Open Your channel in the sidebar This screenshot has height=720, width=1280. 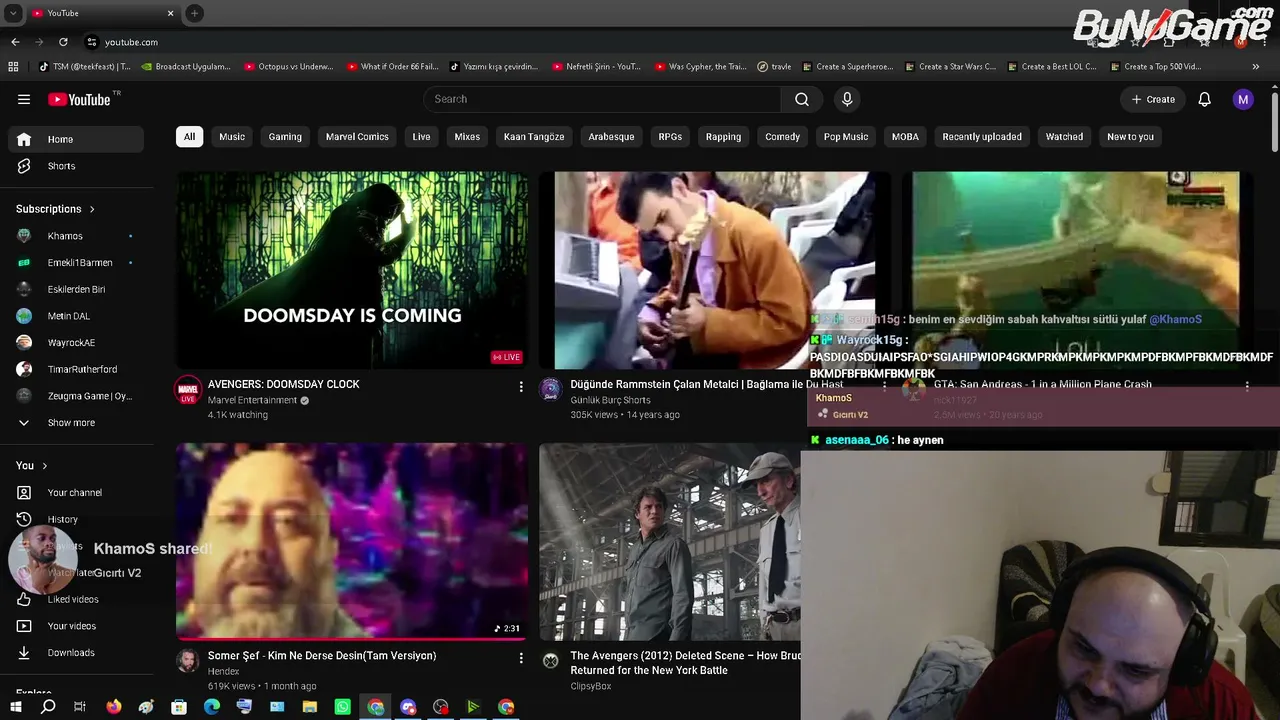76,492
